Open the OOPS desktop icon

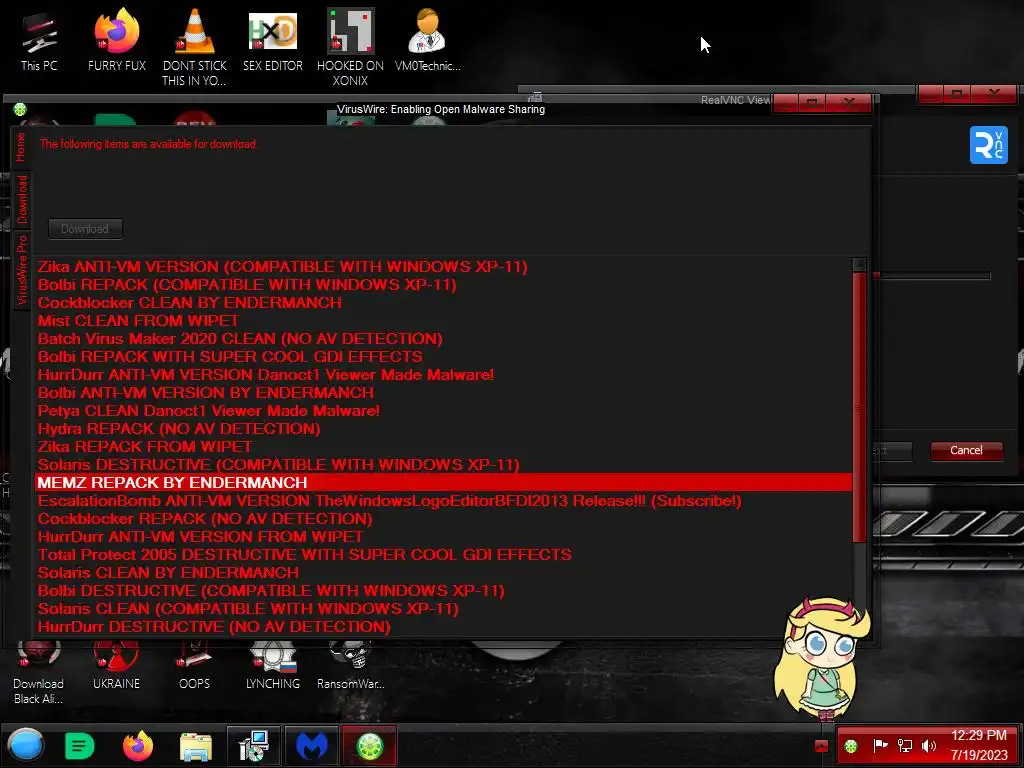coord(194,667)
